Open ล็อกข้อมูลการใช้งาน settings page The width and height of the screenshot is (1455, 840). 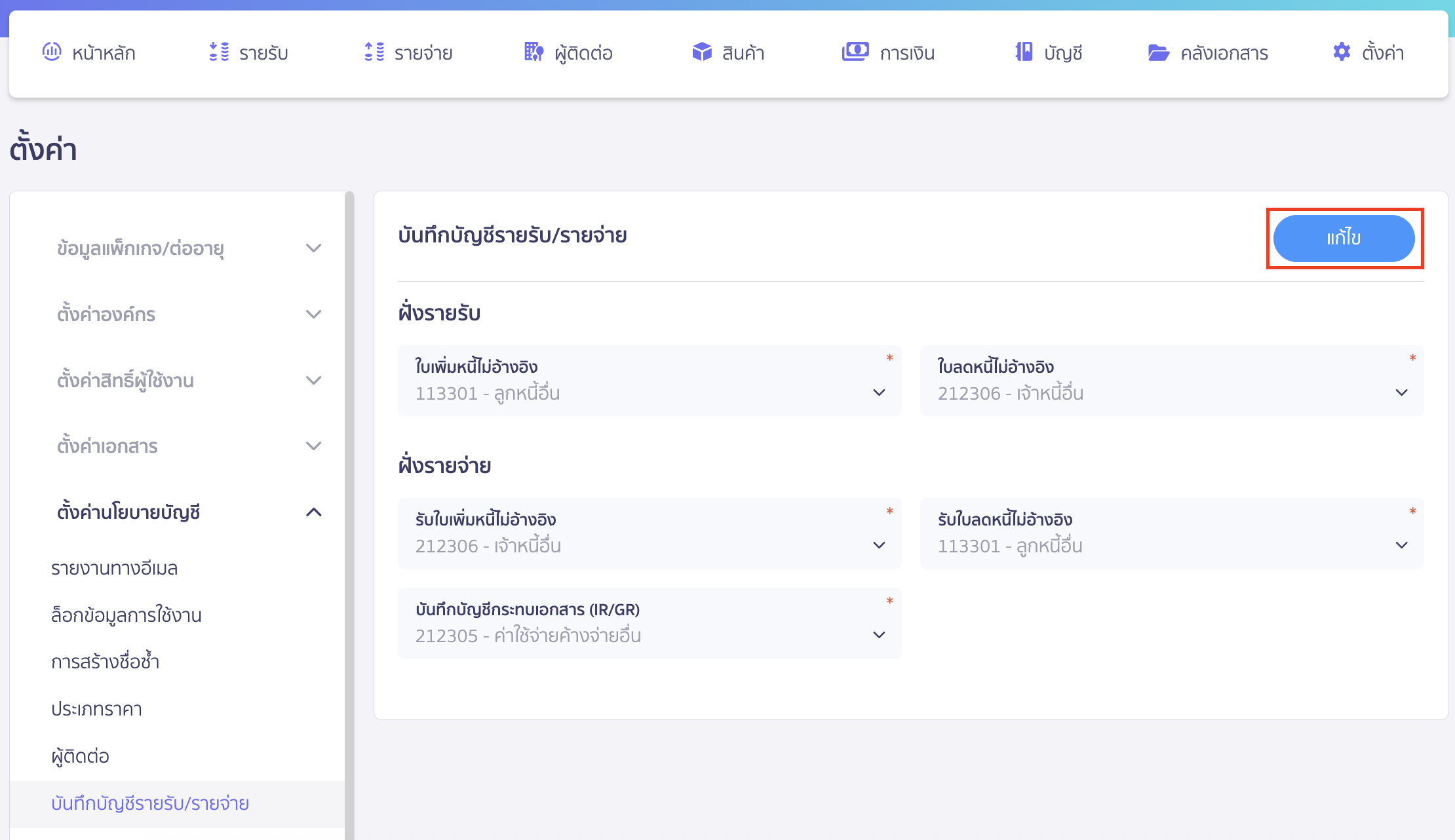tap(126, 615)
